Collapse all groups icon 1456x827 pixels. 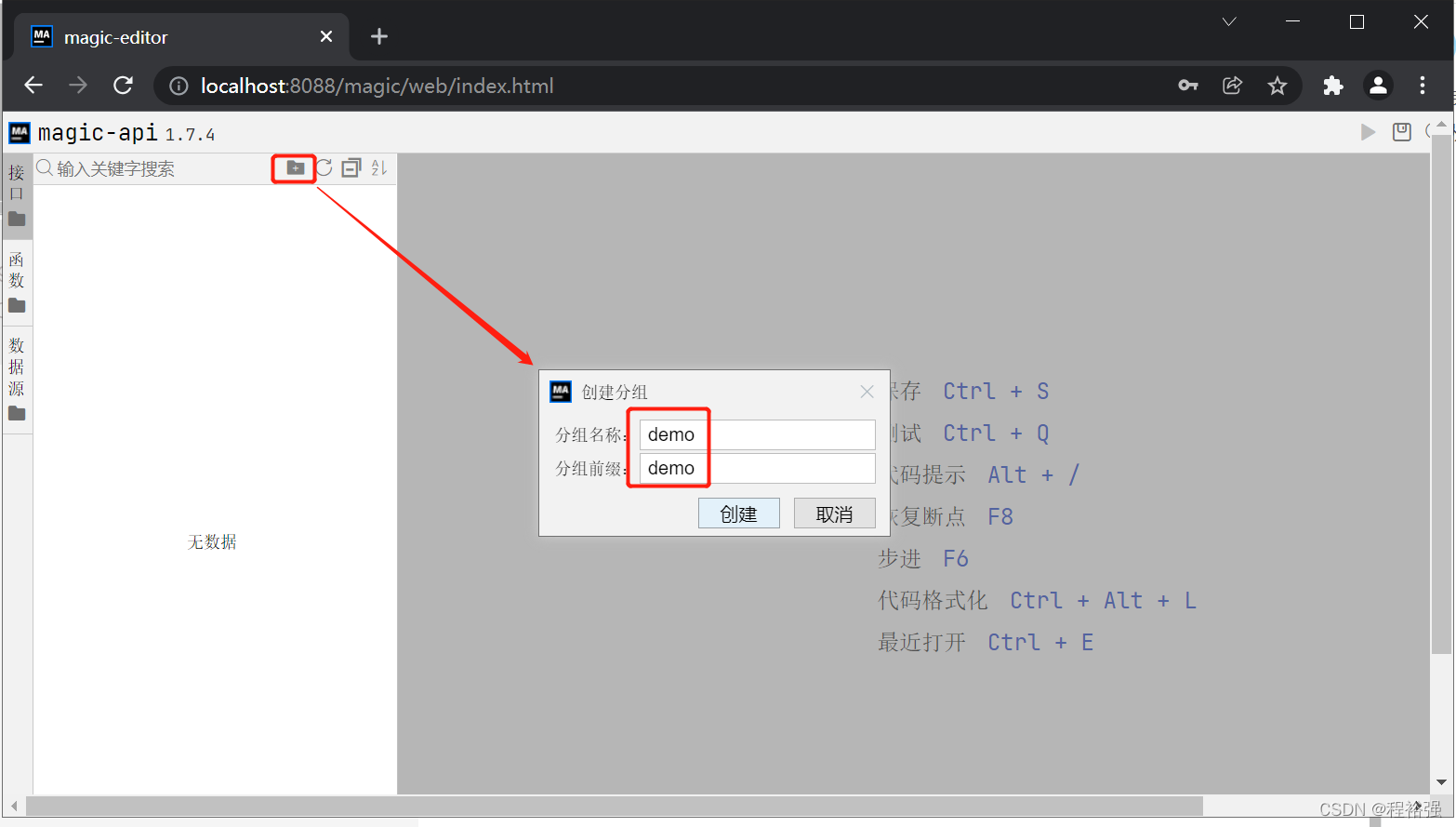[351, 167]
